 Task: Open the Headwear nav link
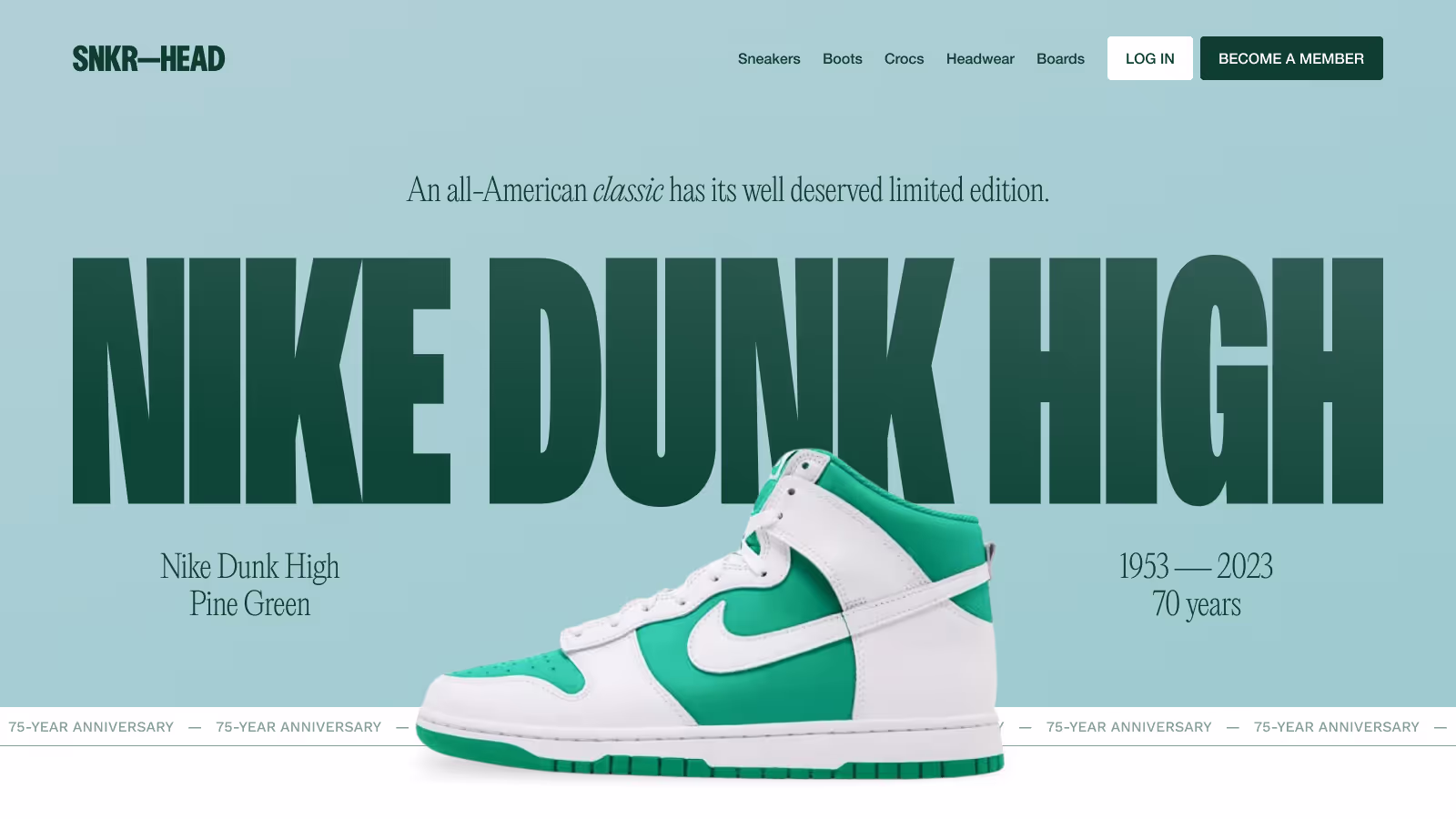pos(980,58)
